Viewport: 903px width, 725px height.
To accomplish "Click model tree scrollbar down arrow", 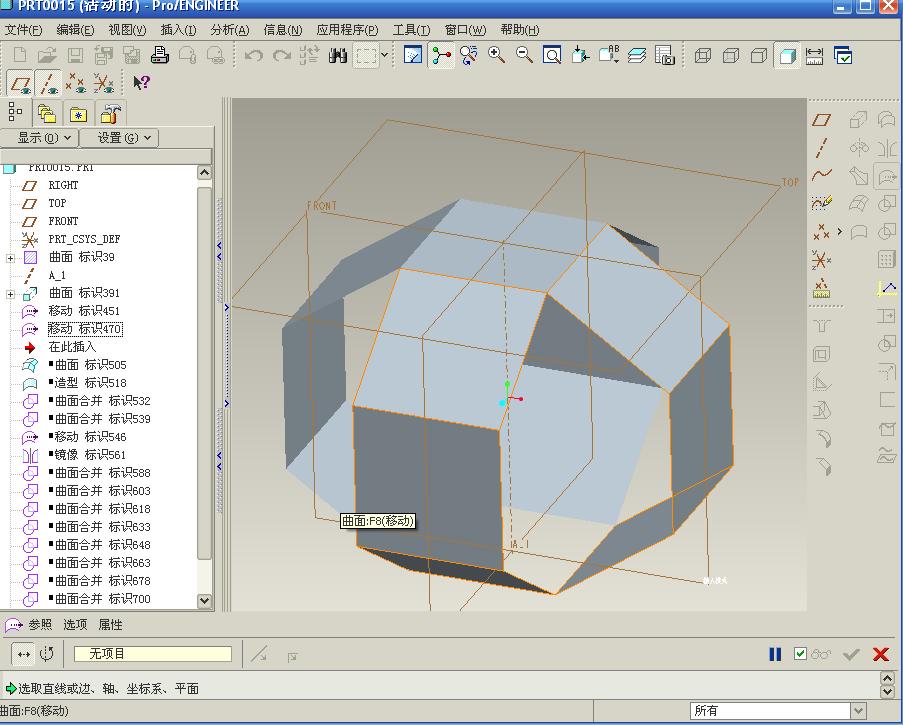I will point(204,600).
